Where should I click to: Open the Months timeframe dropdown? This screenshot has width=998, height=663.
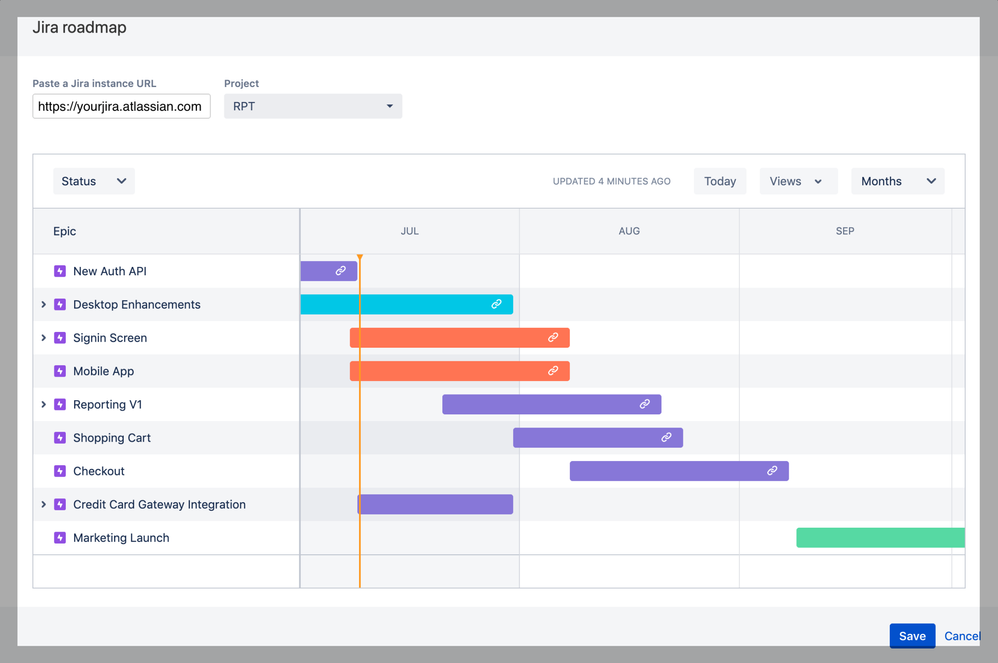click(x=897, y=181)
